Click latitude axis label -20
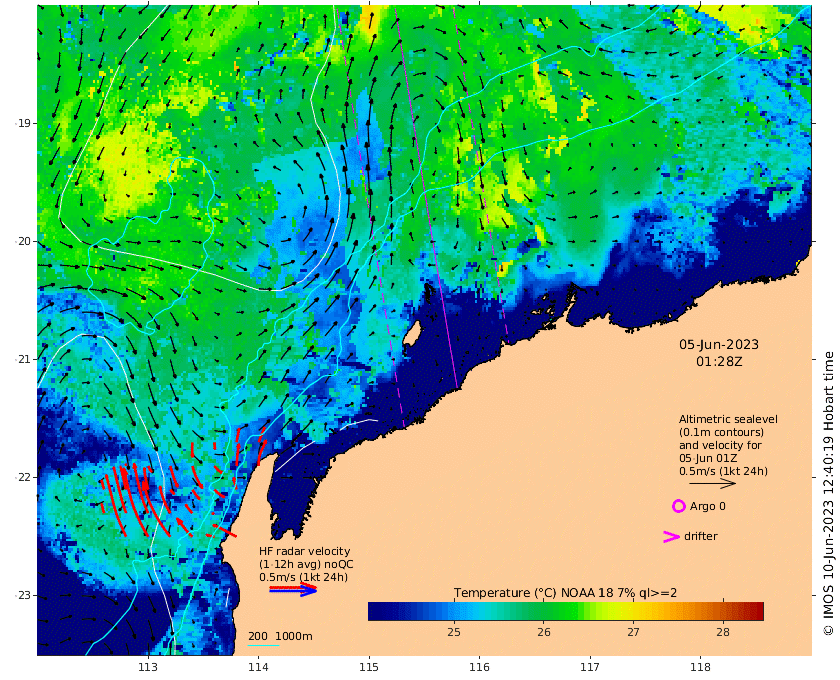This screenshot has width=840, height=680. 23,241
